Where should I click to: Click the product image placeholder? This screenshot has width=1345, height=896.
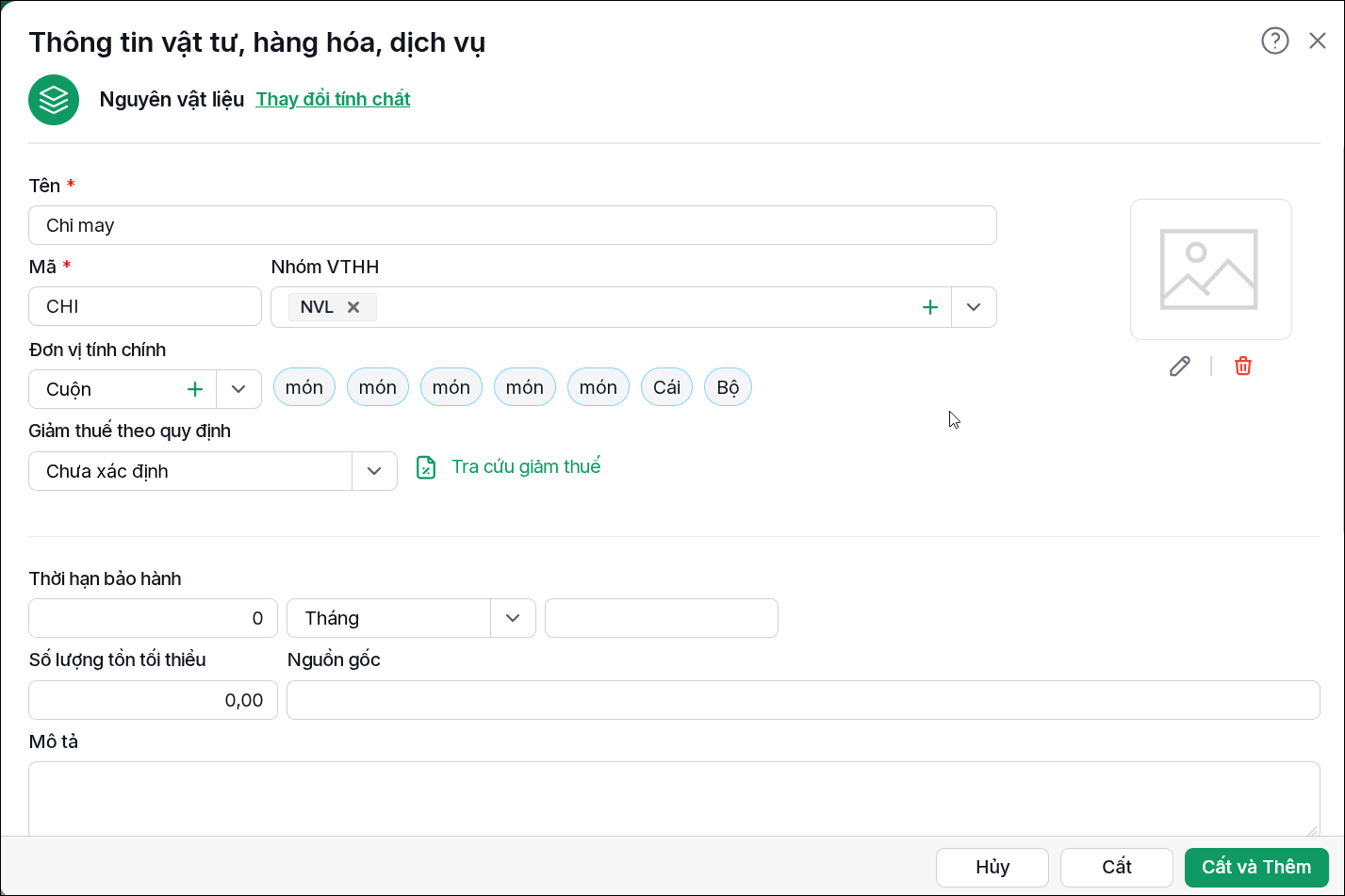click(x=1210, y=269)
